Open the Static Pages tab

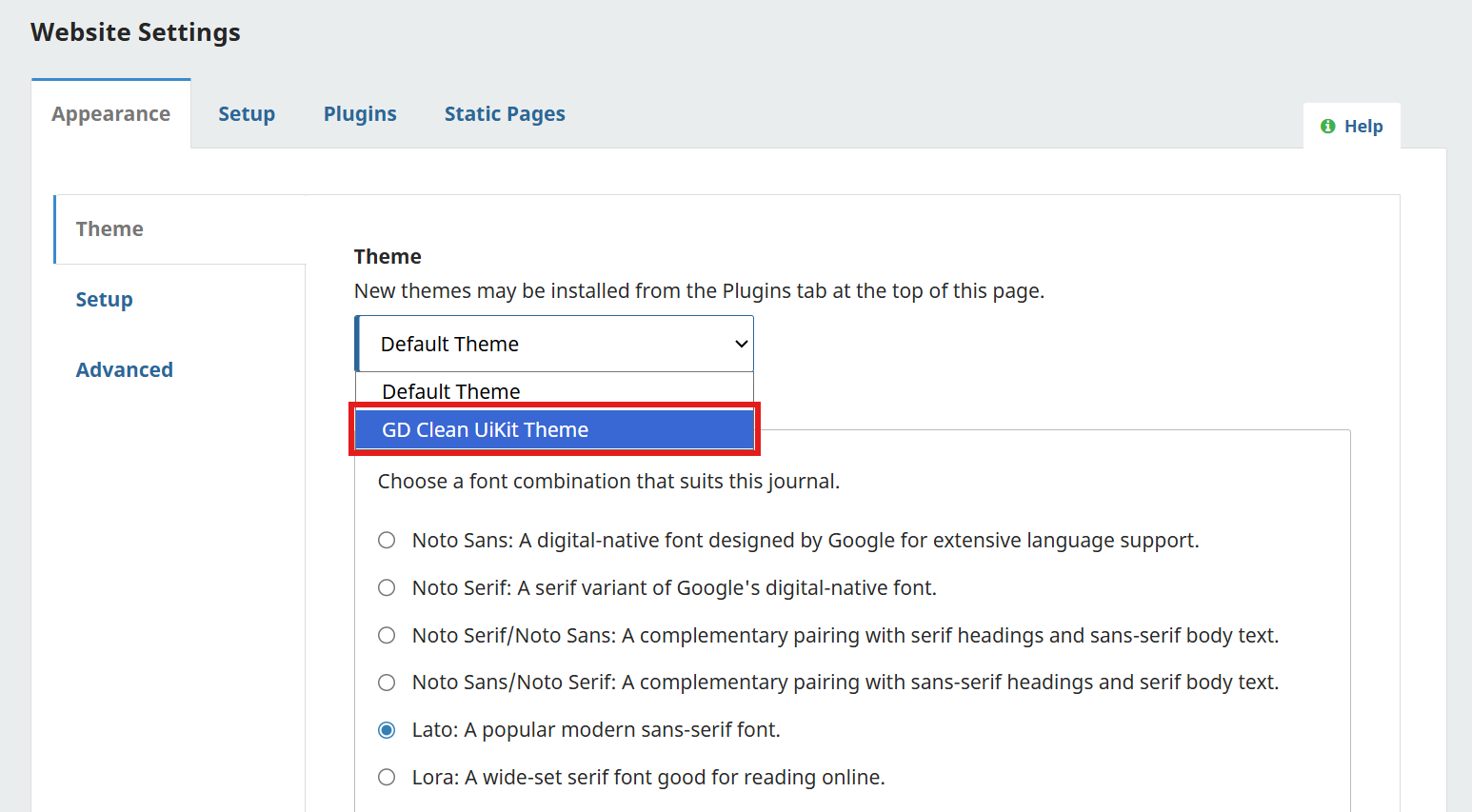[x=505, y=114]
